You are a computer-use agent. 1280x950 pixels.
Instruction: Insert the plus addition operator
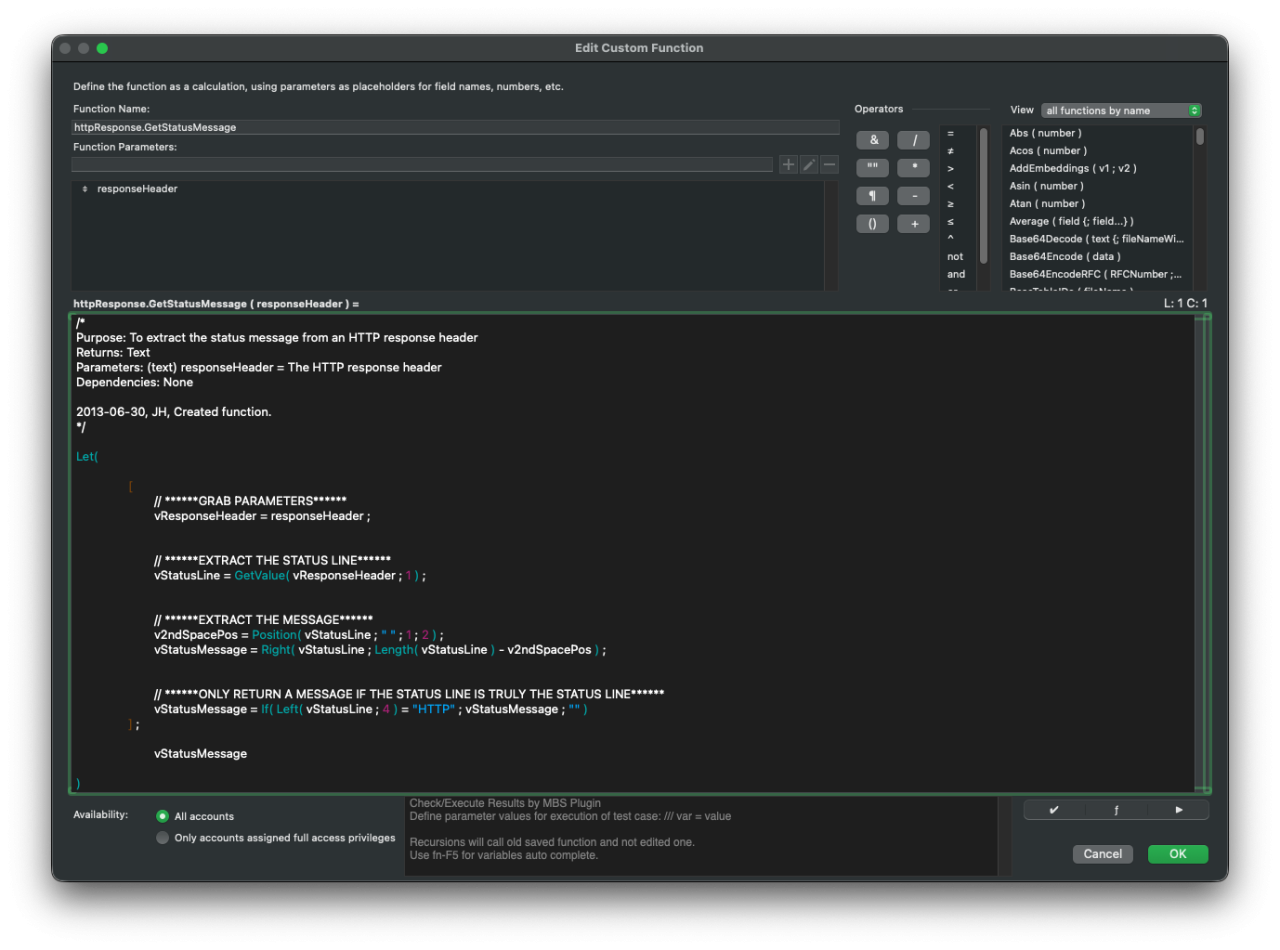coord(913,224)
